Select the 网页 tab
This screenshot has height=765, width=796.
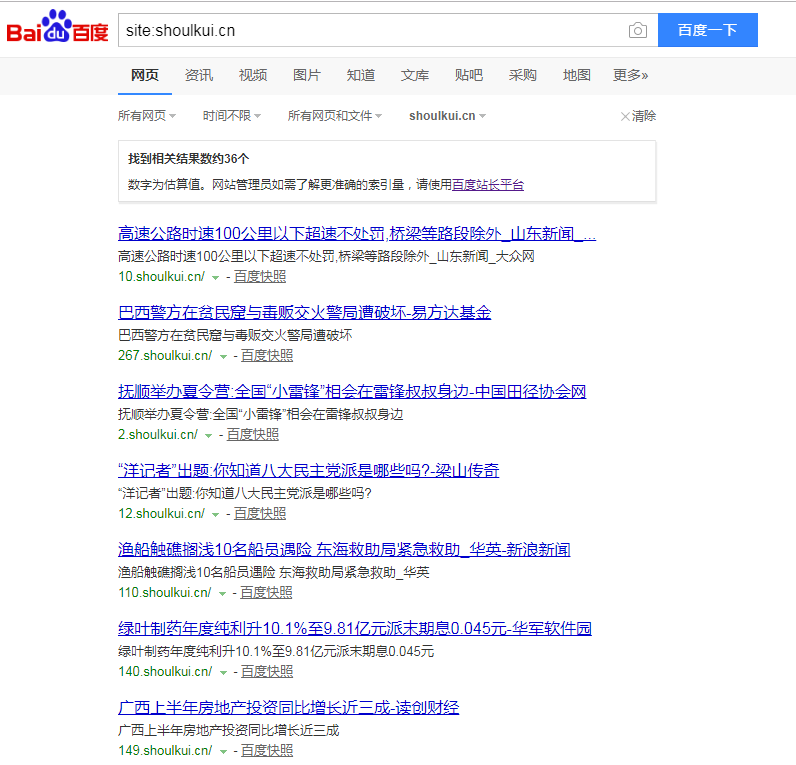145,76
